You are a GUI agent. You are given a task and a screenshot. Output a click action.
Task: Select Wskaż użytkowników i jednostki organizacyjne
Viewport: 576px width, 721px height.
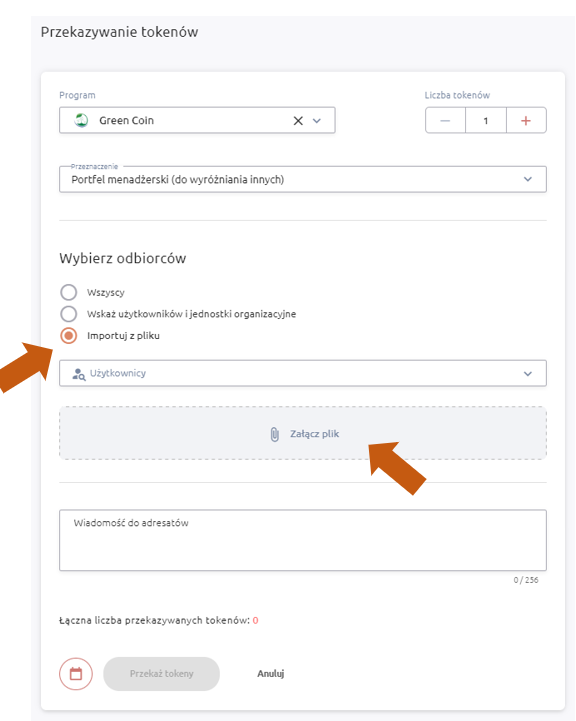[x=68, y=314]
